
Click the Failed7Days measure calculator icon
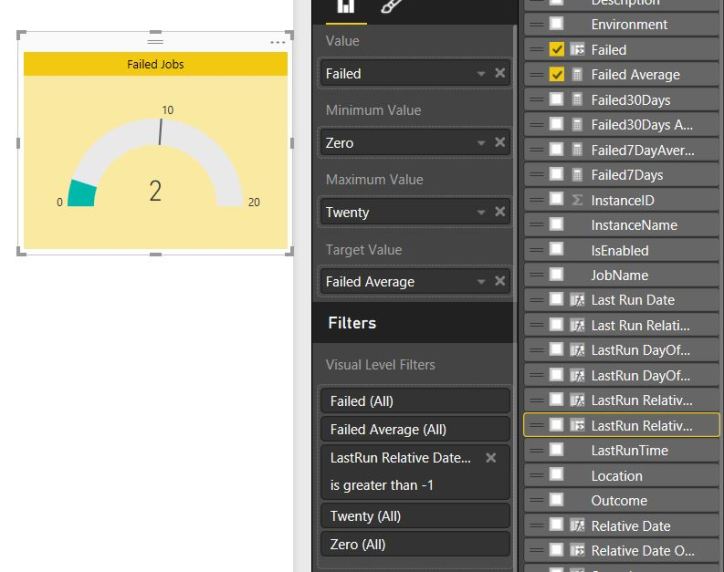pyautogui.click(x=577, y=175)
